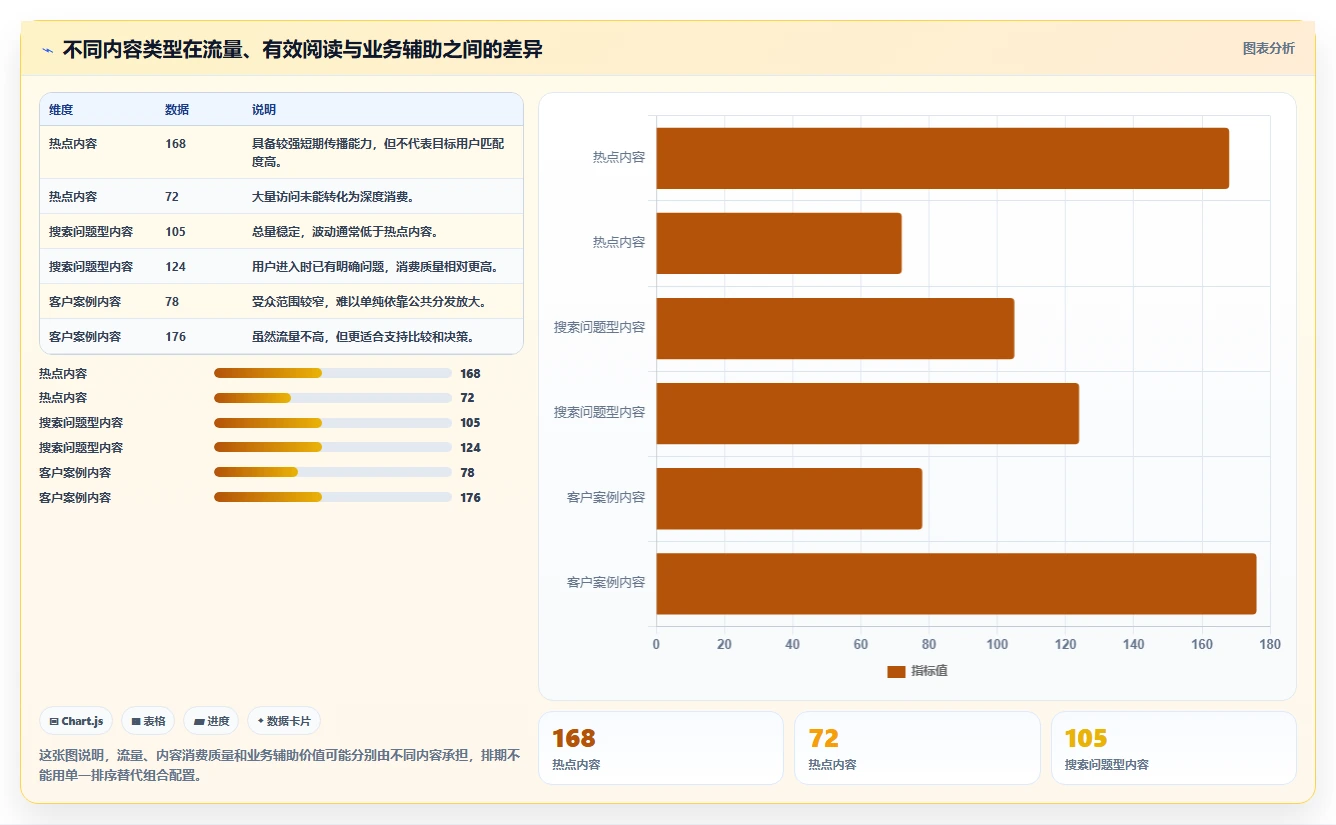
Task: Click the footer note starting 这张图说明
Action: [279, 765]
